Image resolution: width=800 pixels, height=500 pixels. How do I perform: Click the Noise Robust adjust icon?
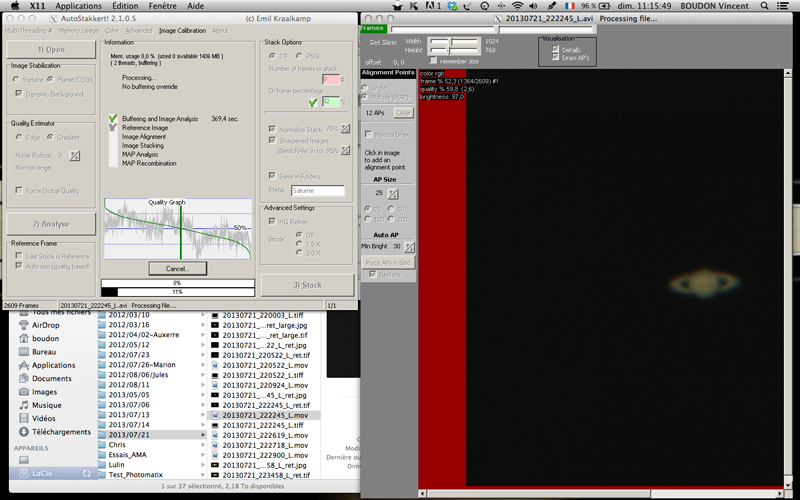[74, 155]
